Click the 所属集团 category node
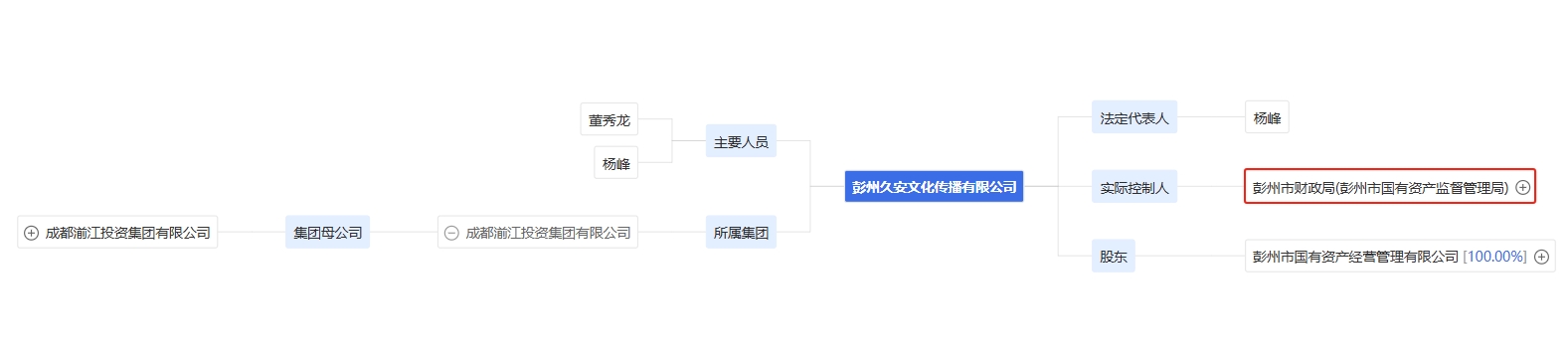The height and width of the screenshot is (363, 1568). pyautogui.click(x=741, y=232)
